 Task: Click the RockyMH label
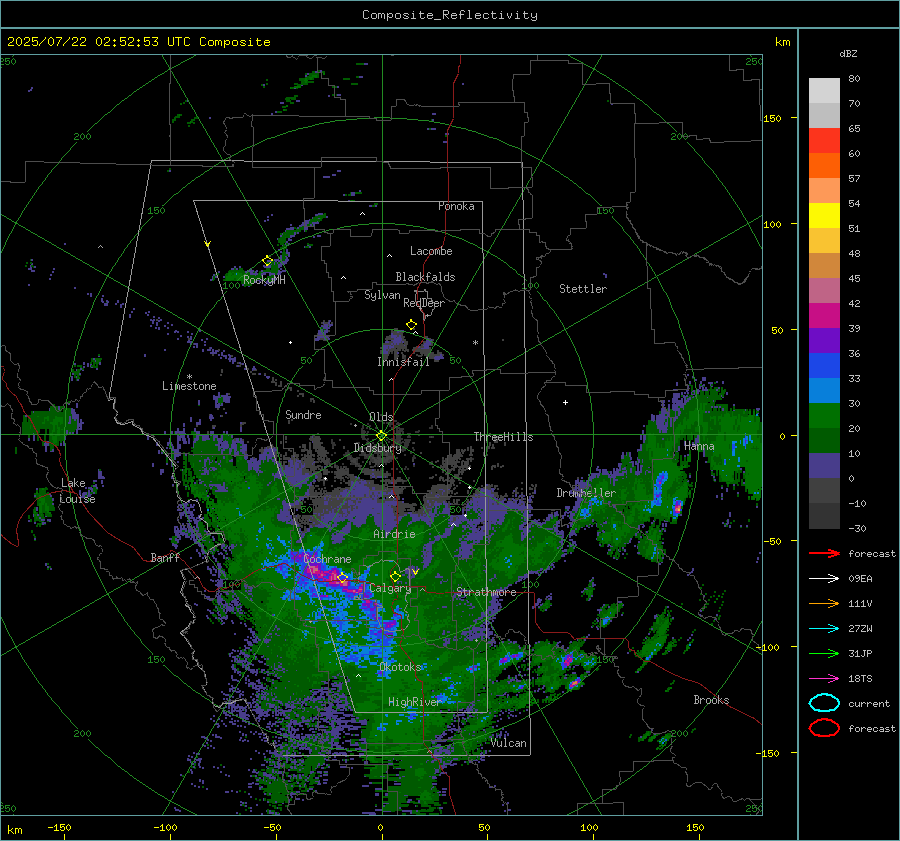click(x=264, y=280)
